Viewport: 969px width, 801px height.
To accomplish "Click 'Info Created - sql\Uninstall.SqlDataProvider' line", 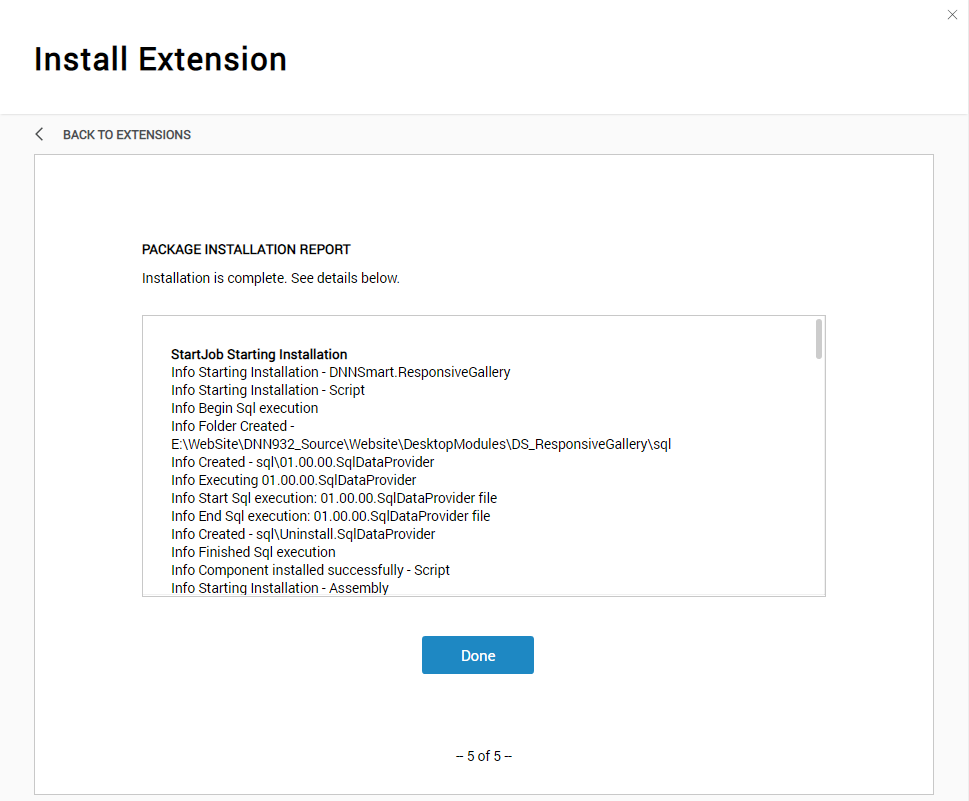I will 303,534.
